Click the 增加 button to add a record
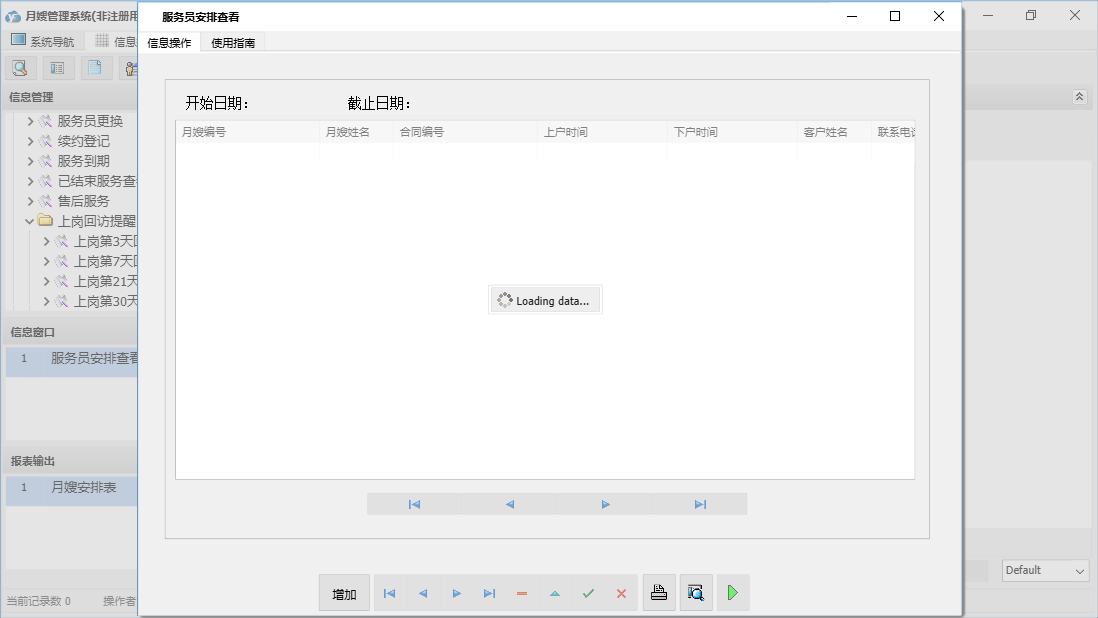 click(x=343, y=592)
